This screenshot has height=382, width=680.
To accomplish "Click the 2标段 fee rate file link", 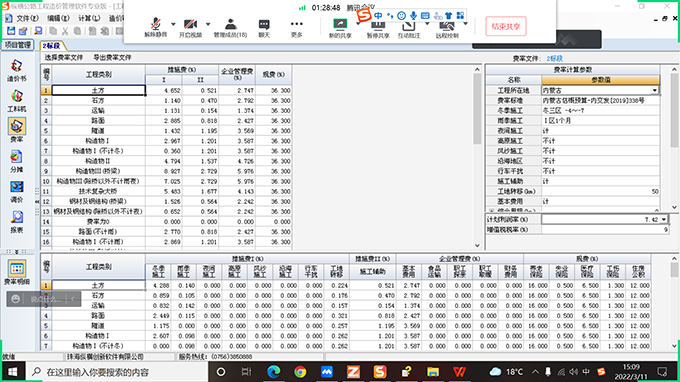I will (x=555, y=58).
